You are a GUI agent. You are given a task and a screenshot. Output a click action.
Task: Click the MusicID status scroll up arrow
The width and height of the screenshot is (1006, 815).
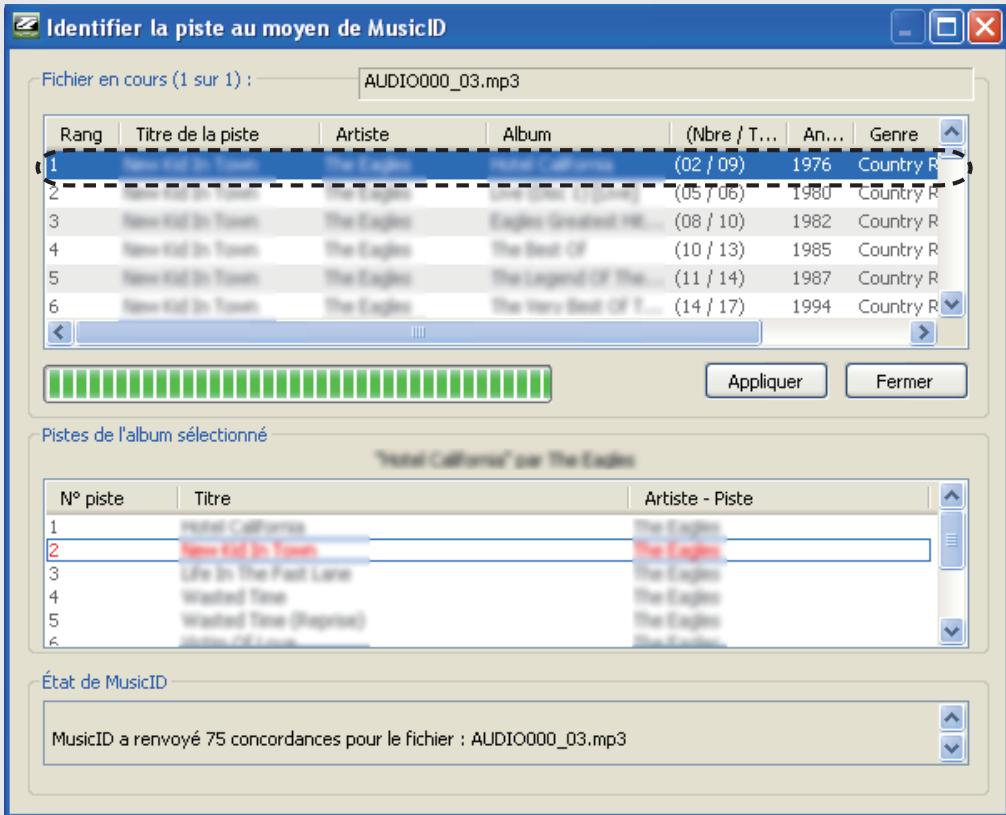951,717
